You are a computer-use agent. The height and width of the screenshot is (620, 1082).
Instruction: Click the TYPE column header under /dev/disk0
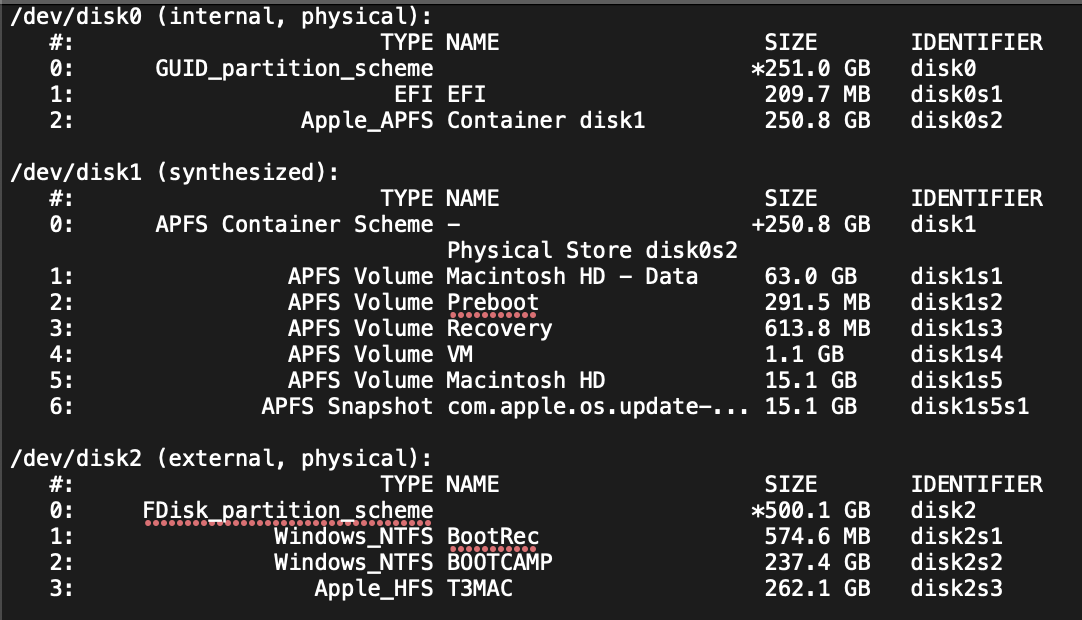pos(407,43)
